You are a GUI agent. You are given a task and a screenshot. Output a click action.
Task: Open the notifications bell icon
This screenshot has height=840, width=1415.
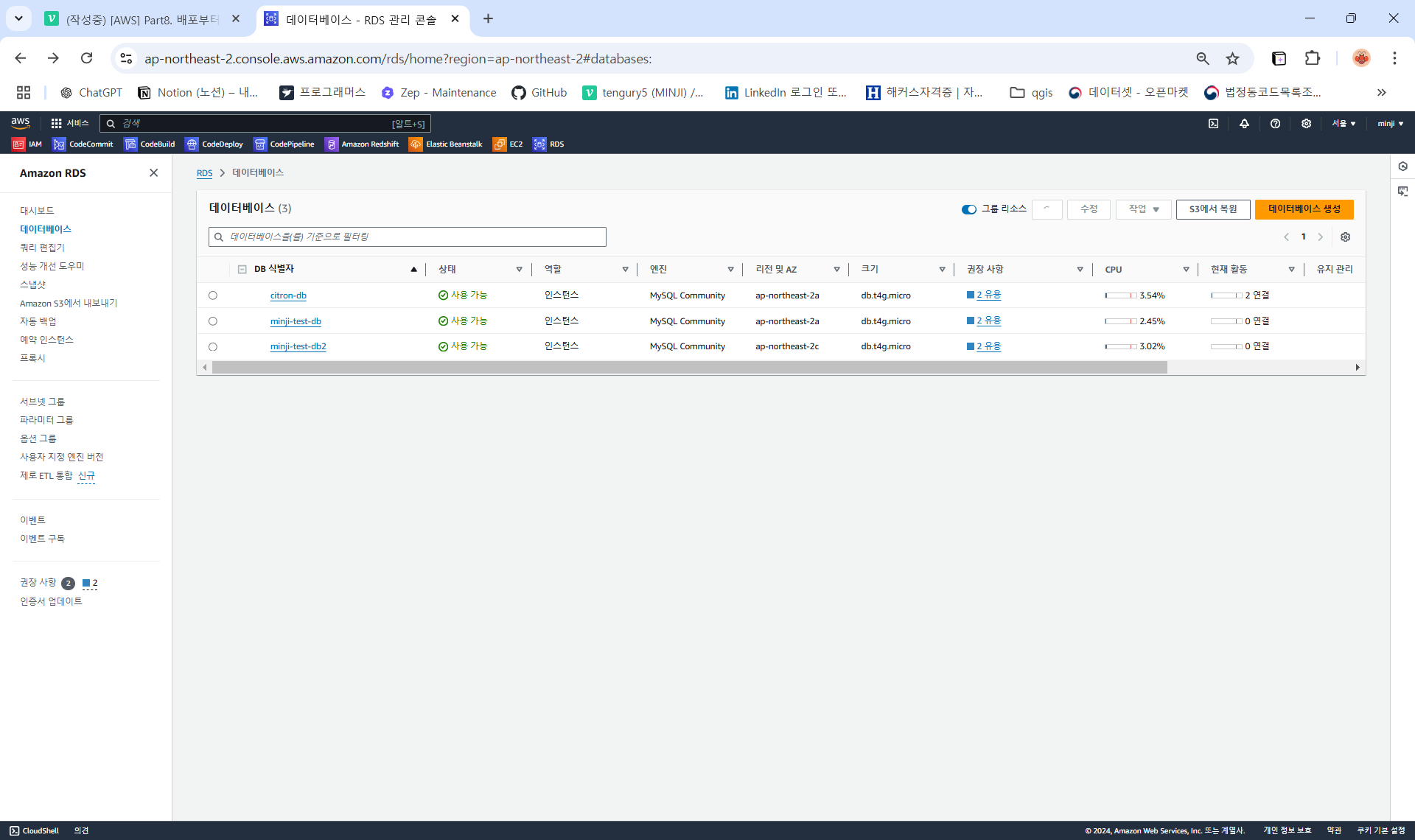(x=1244, y=124)
